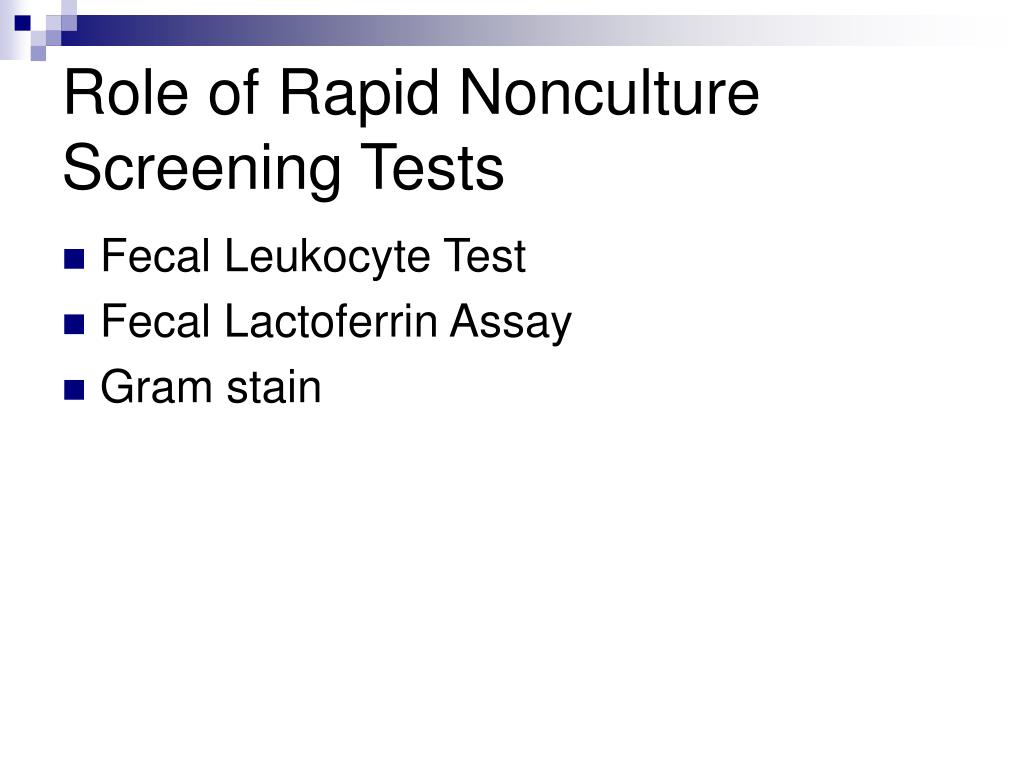The height and width of the screenshot is (768, 1024).
Task: Select the word Rapid in the slide title
Action: 359,96
